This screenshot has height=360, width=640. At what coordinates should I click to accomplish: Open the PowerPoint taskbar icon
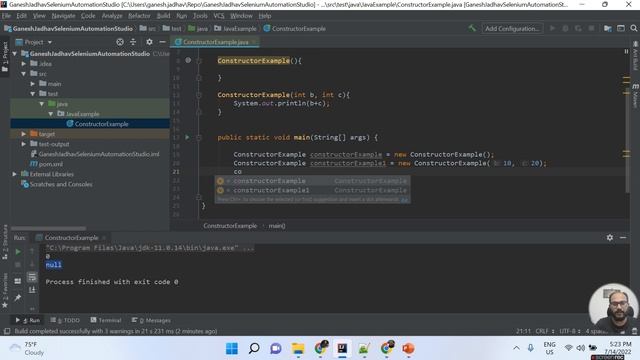[x=408, y=349]
